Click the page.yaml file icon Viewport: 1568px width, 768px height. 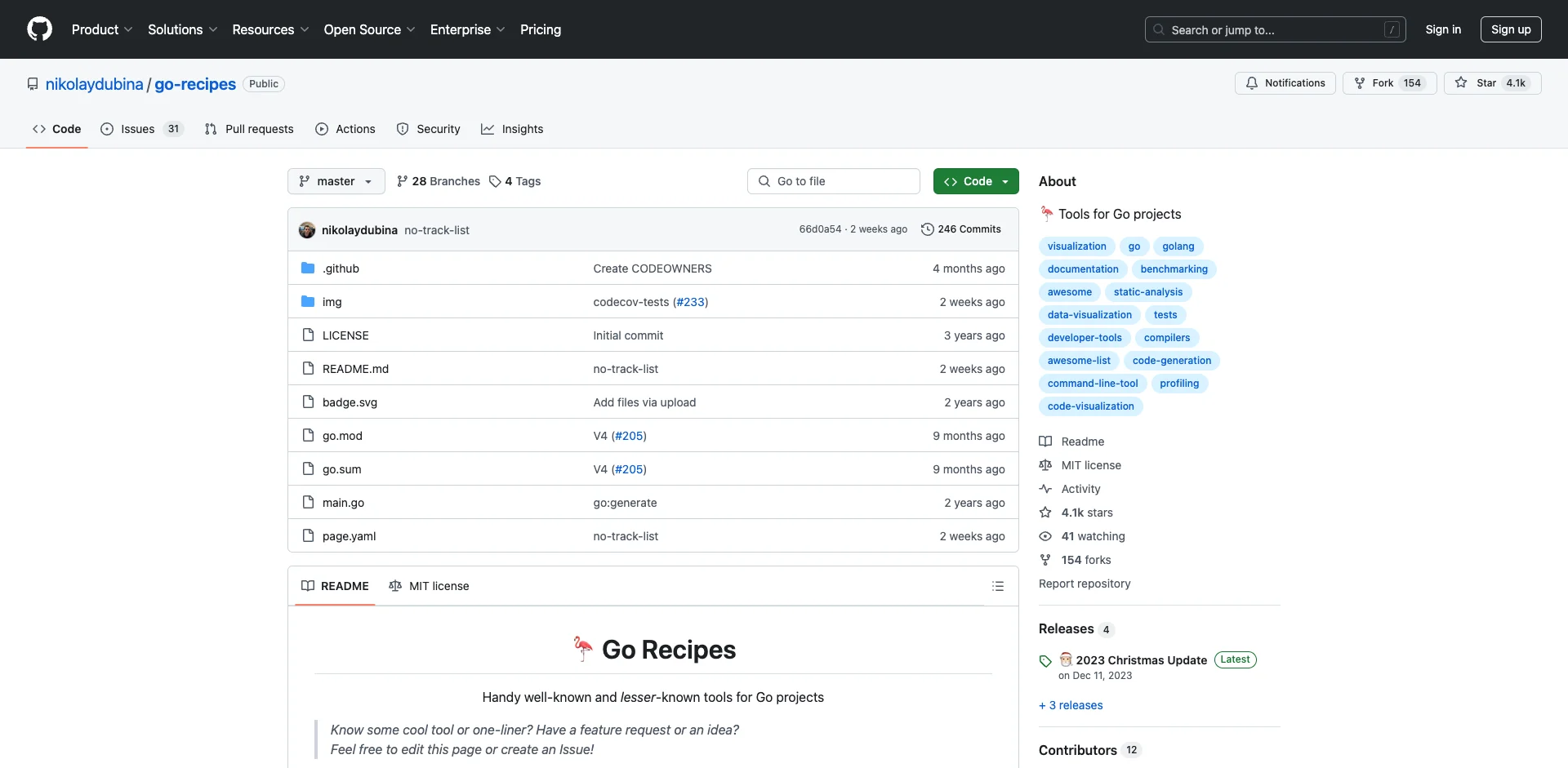[308, 535]
